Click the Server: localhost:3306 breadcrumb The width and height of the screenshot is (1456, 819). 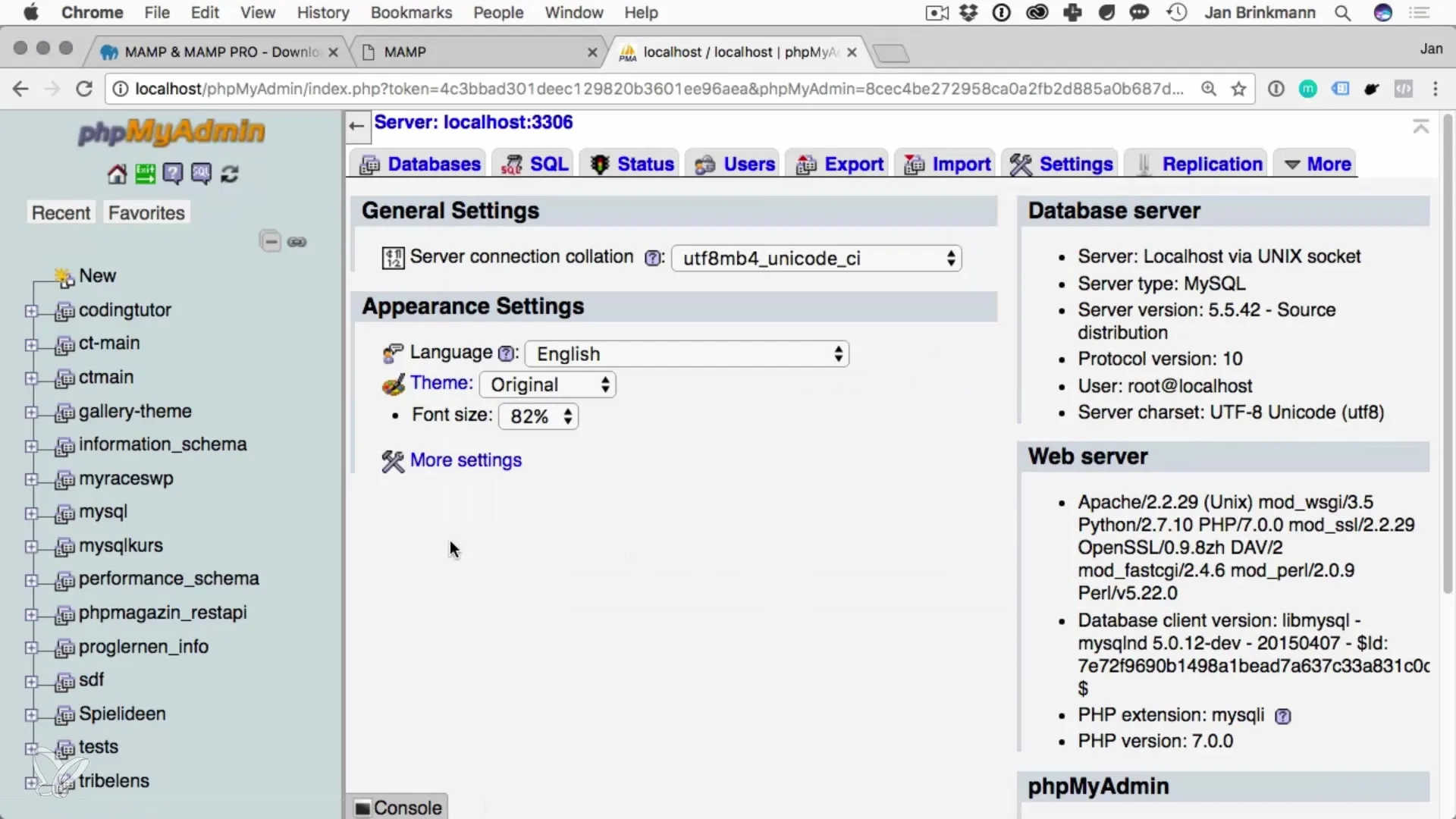(x=473, y=123)
